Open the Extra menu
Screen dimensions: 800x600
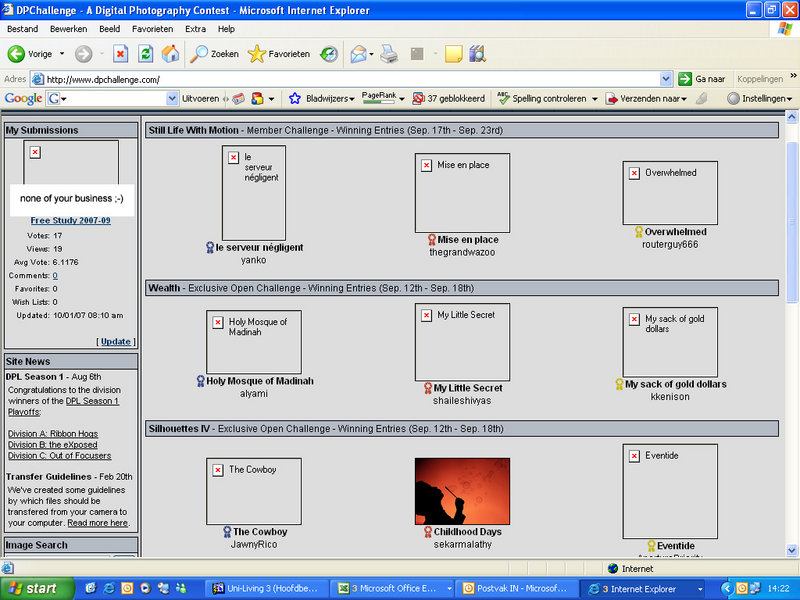pyautogui.click(x=195, y=29)
